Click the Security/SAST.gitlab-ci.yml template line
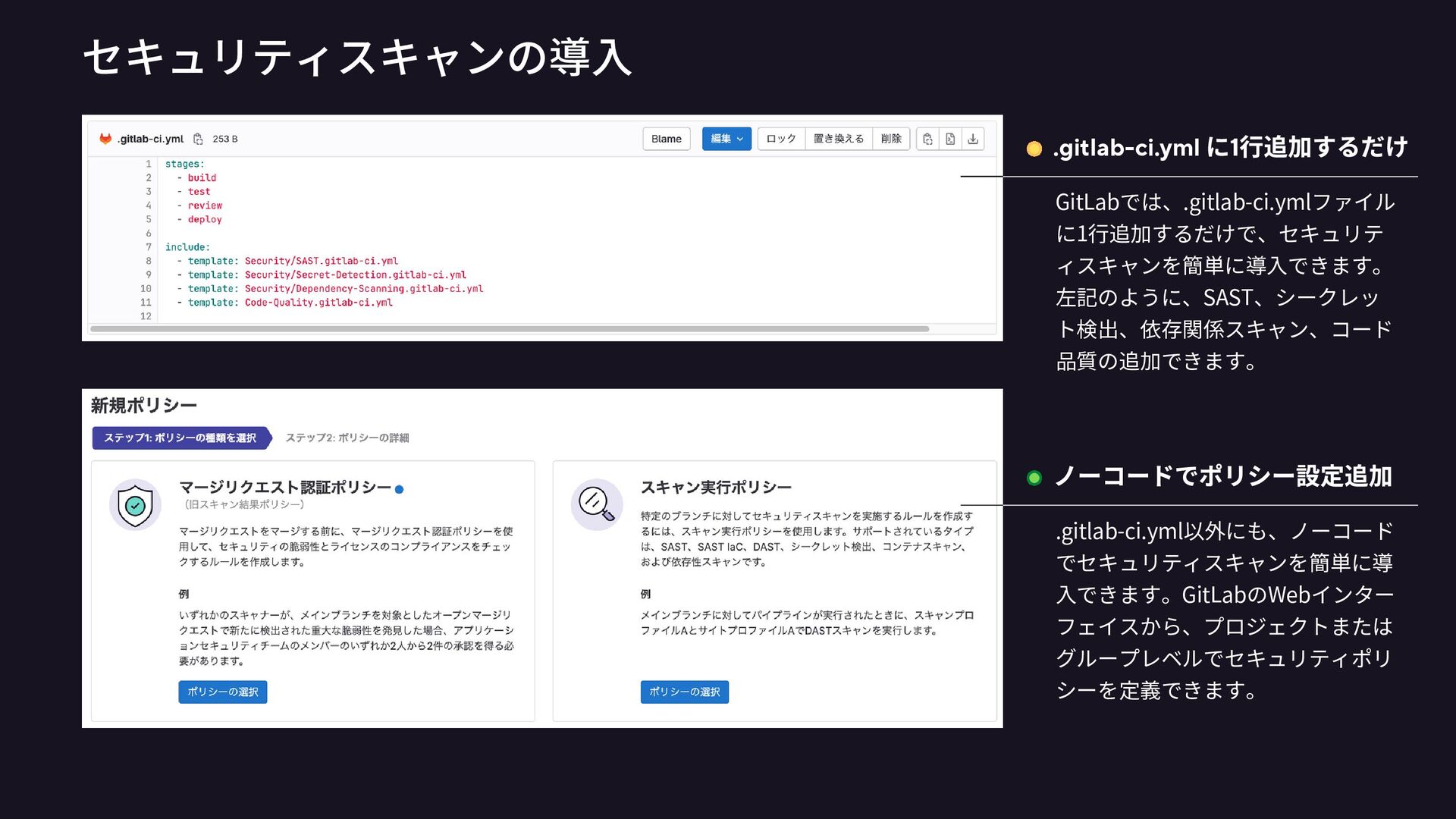1456x819 pixels. point(321,261)
